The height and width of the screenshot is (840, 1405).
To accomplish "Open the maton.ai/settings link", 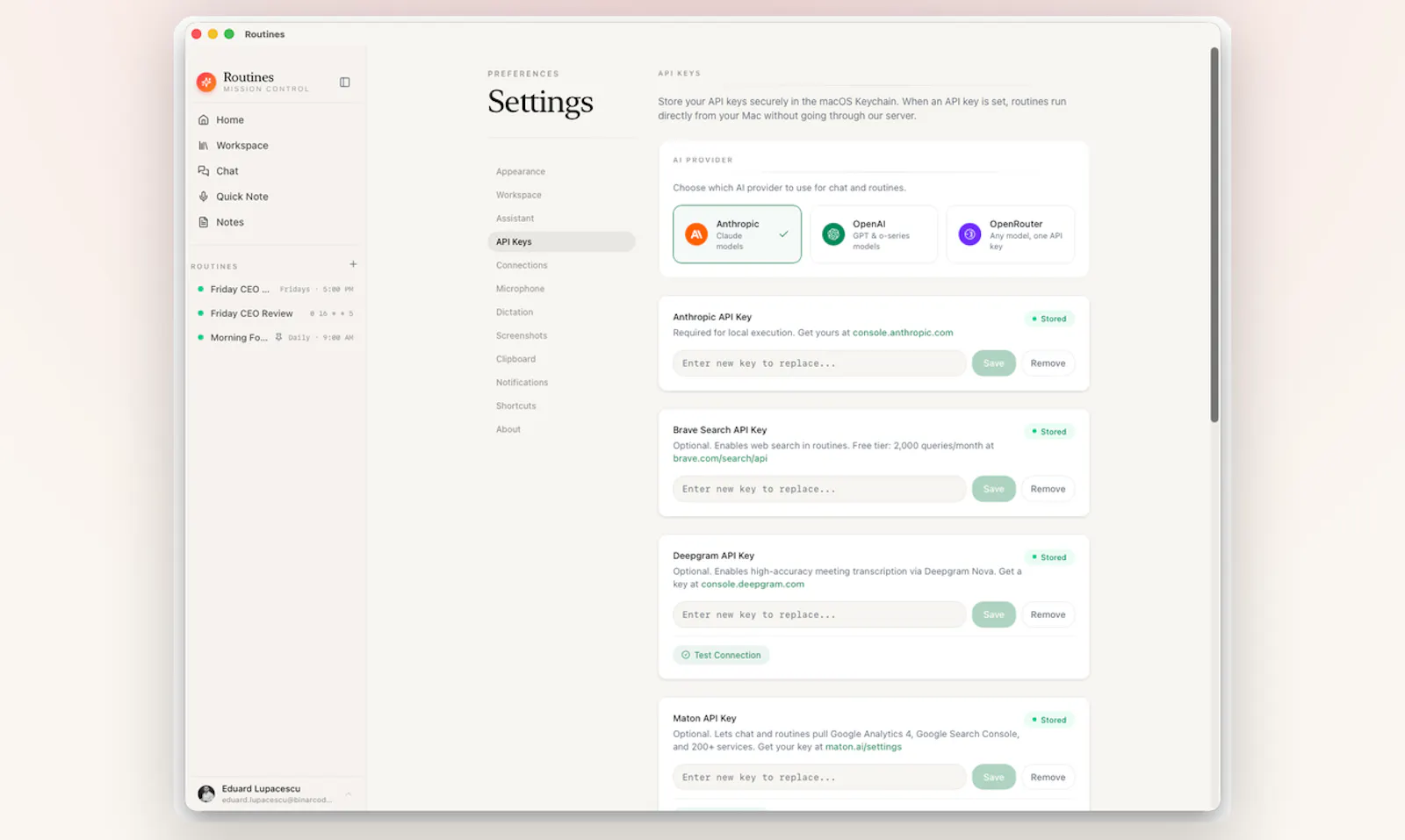I will pos(863,747).
